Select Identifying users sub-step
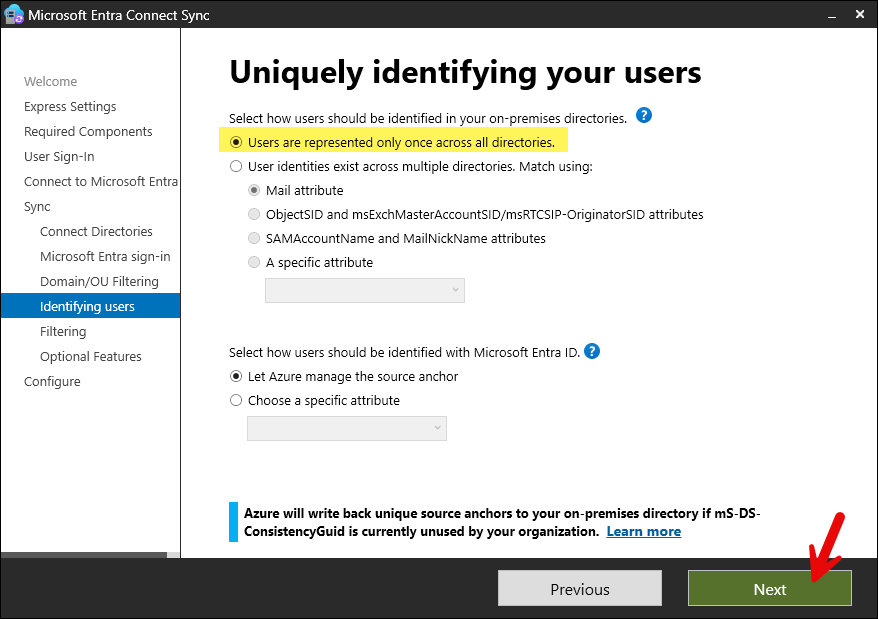The width and height of the screenshot is (878, 619). coord(90,306)
